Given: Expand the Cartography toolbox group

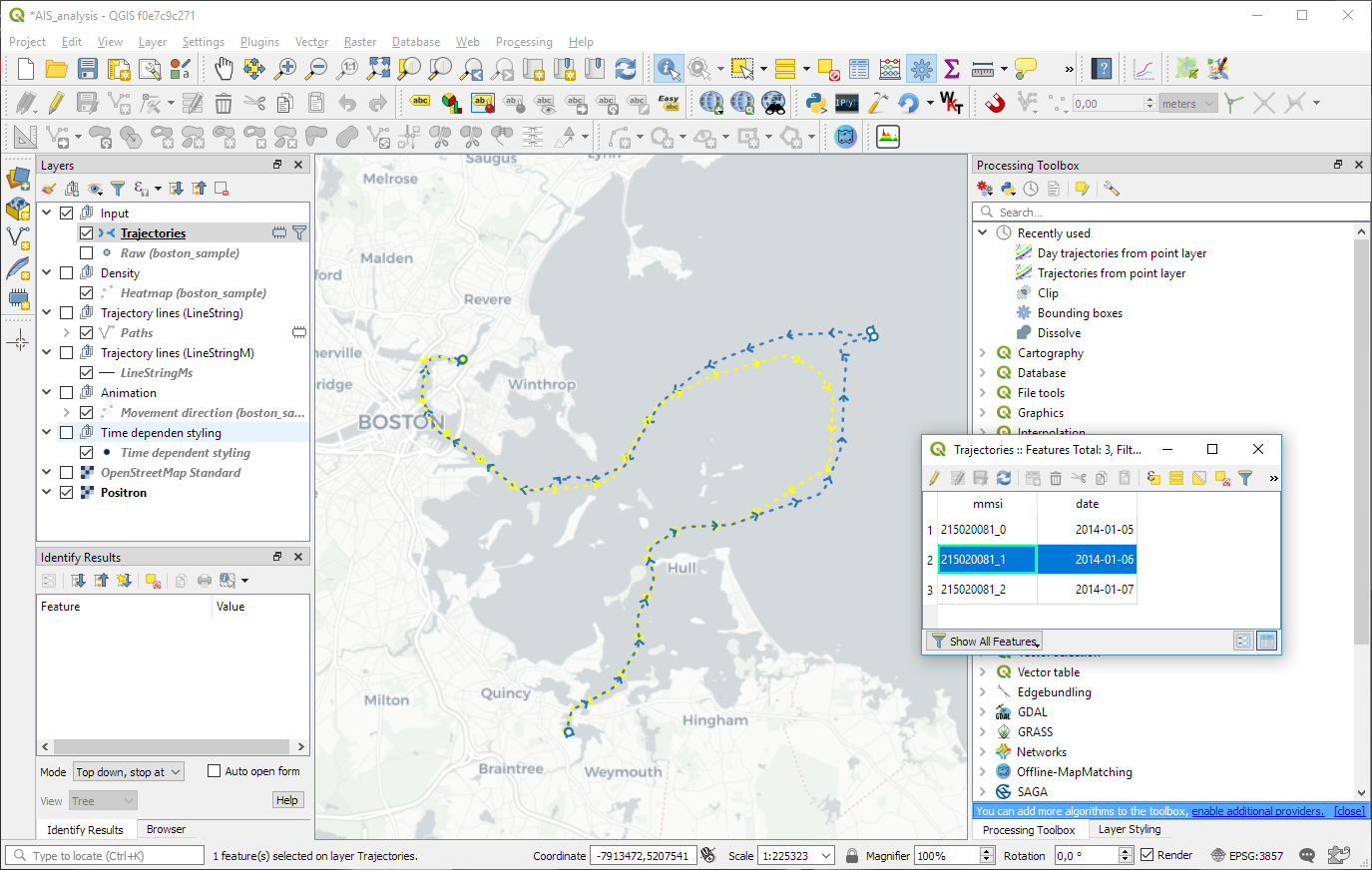Looking at the screenshot, I should pyautogui.click(x=983, y=353).
